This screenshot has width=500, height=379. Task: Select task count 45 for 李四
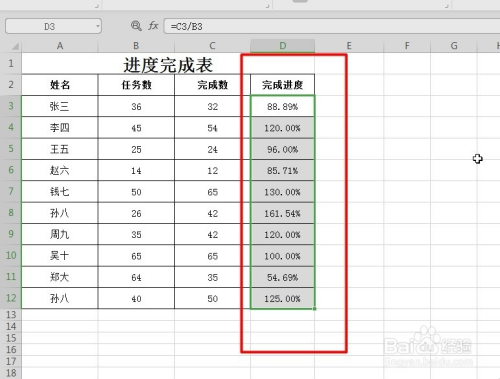pos(136,128)
